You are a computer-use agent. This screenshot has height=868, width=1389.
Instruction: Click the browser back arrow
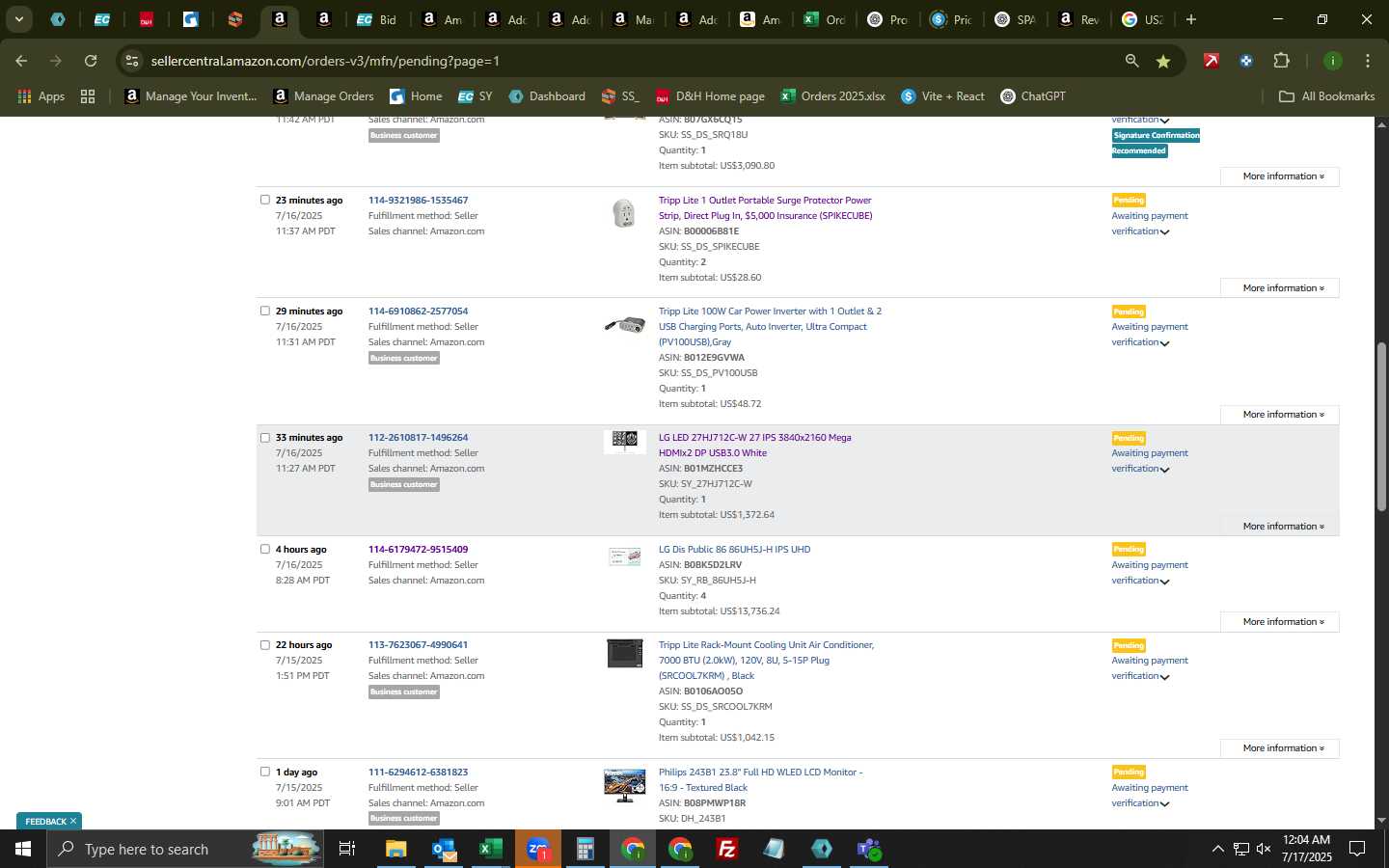21,61
